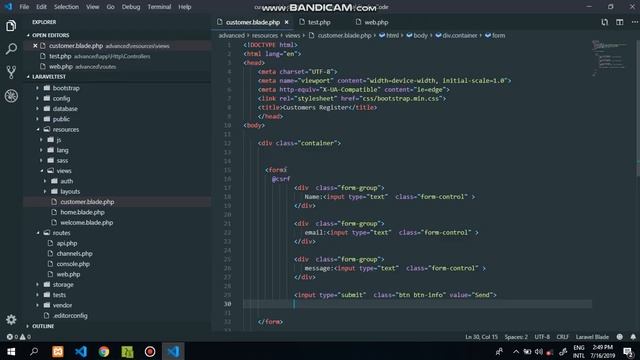Change language mode Laravel Blade
This screenshot has width=640, height=360.
[592, 337]
